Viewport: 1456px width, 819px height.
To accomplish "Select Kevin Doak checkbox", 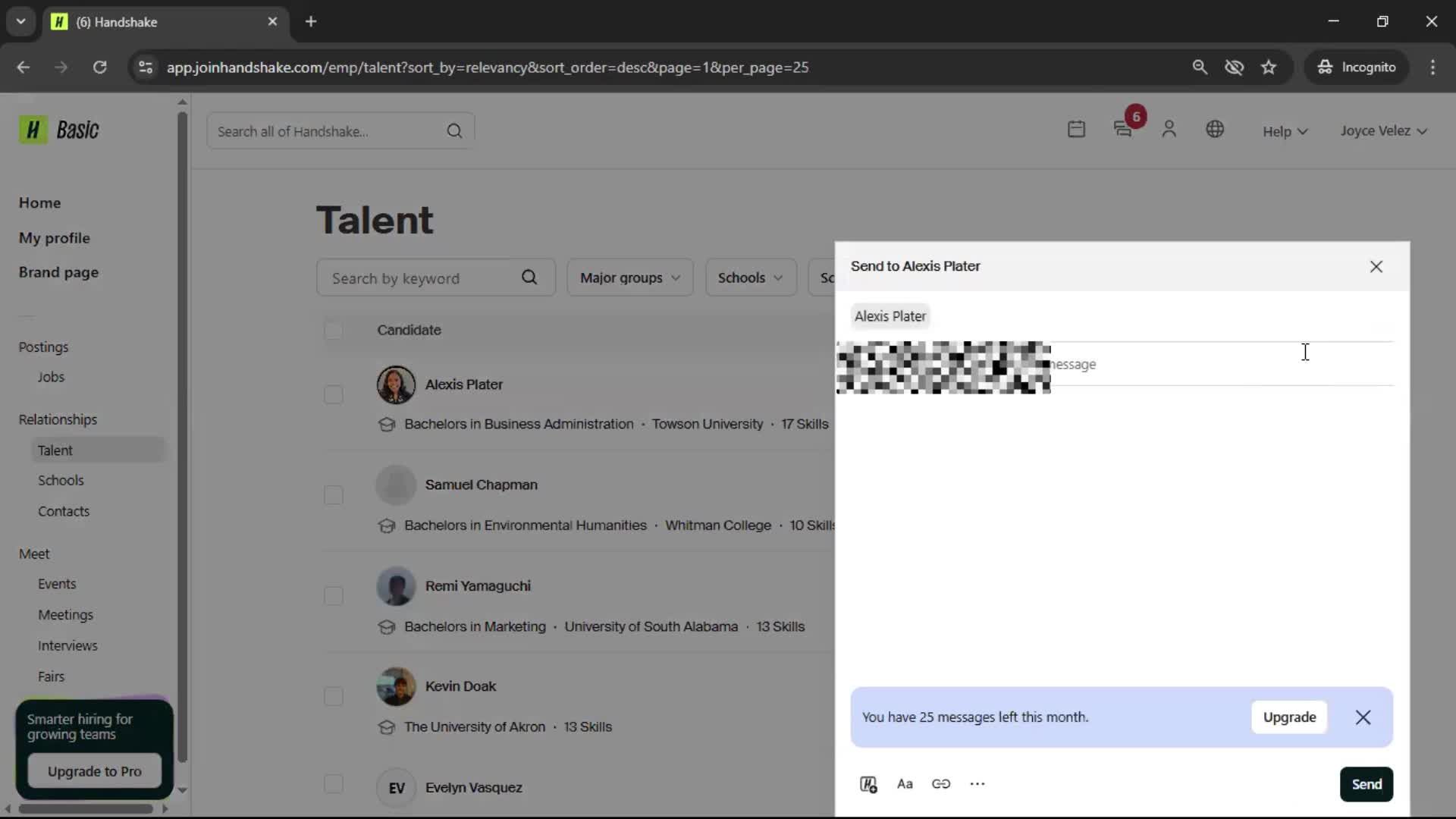I will [333, 696].
